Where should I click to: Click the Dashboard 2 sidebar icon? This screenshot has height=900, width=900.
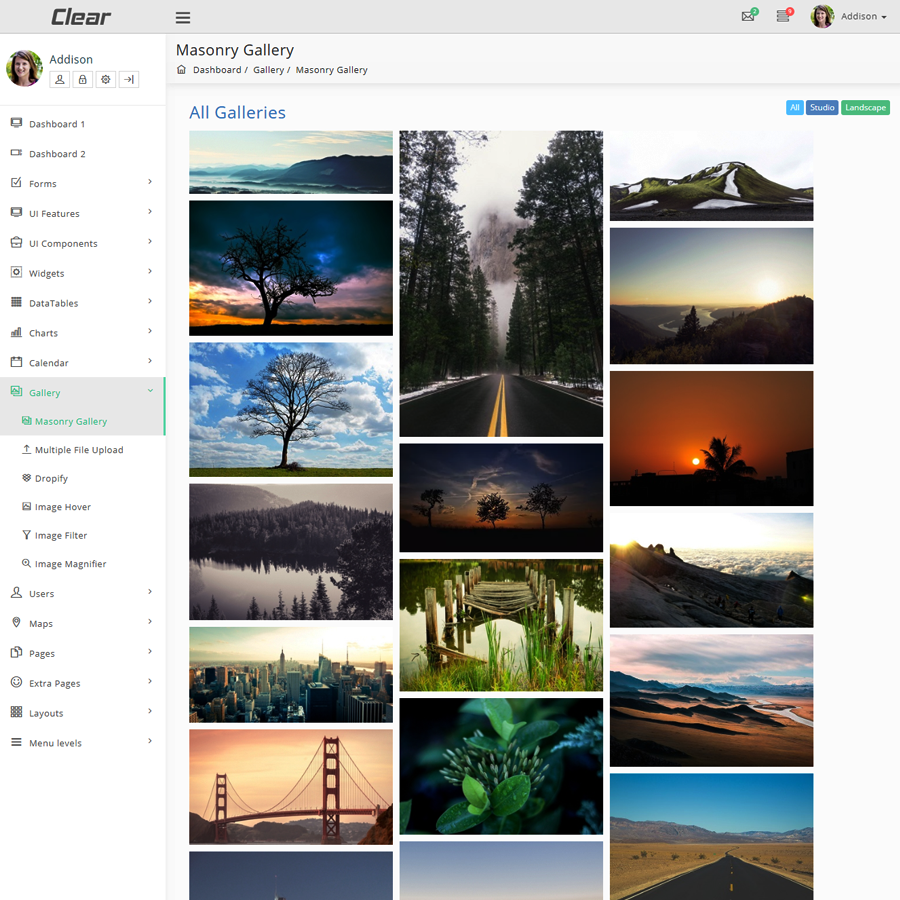[16, 153]
